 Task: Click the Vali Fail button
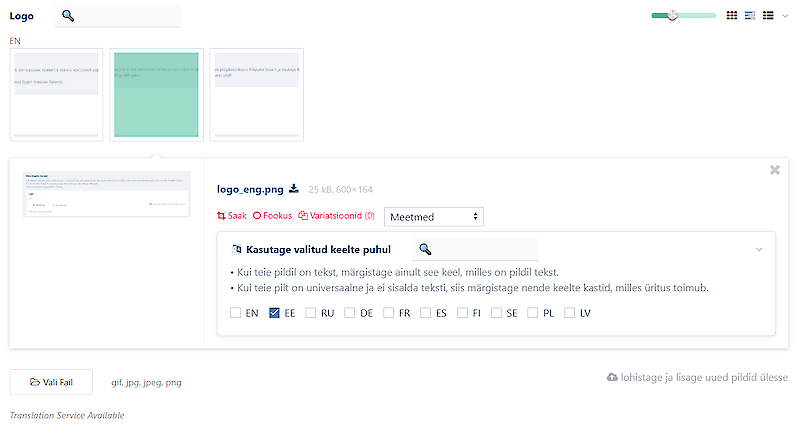click(x=51, y=382)
